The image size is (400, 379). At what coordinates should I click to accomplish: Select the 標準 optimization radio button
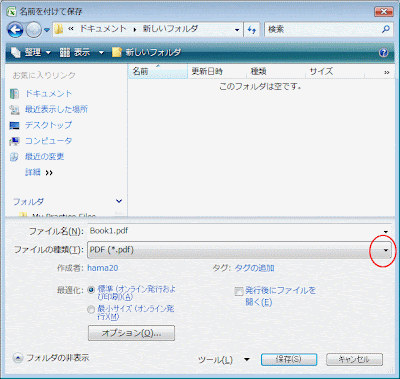pyautogui.click(x=91, y=290)
